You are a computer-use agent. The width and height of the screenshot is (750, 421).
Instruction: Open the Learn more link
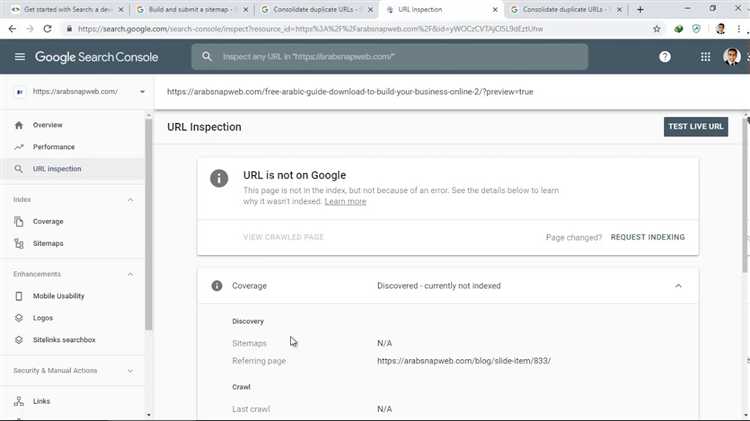345,201
